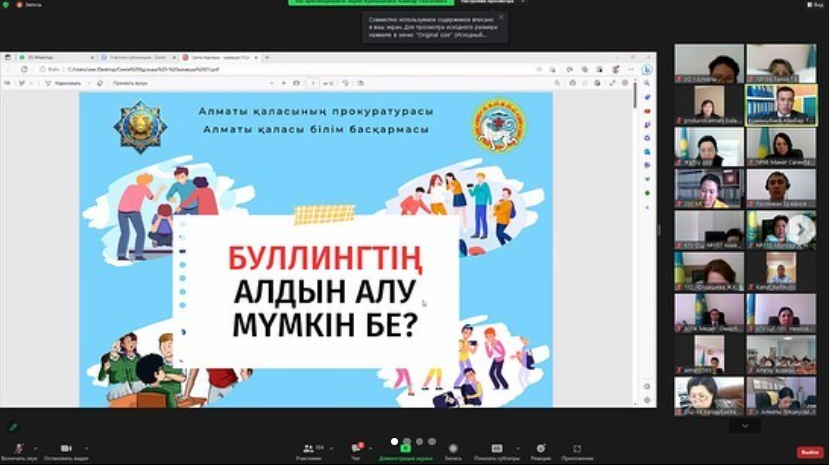Toggle Show subtitles button
Viewport: 830px width, 465px height.
[x=495, y=448]
